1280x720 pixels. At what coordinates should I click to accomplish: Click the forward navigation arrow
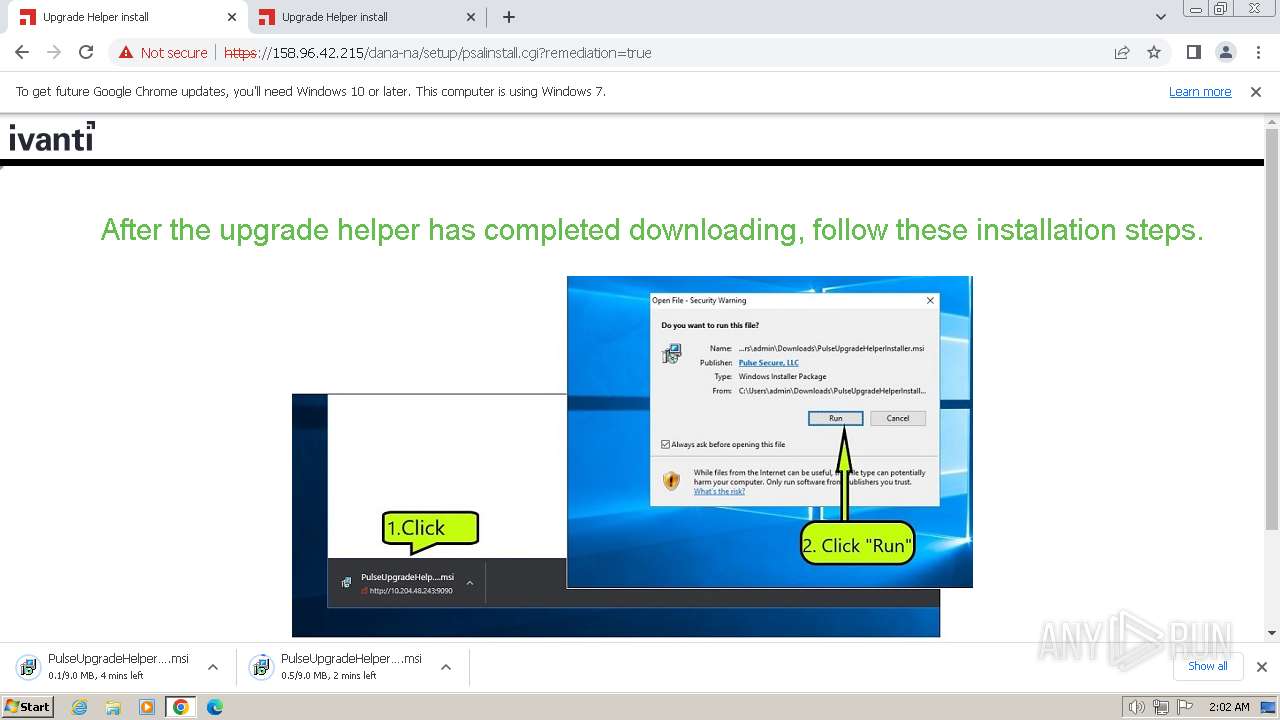54,52
